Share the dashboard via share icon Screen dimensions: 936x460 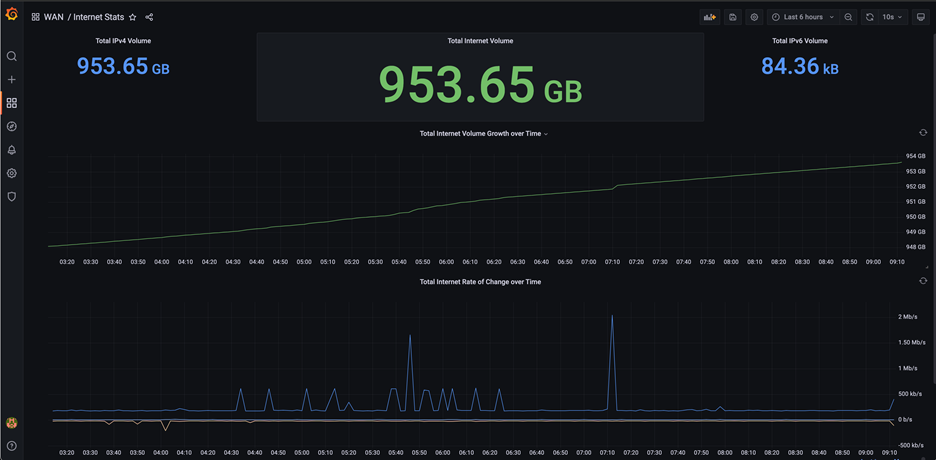pos(149,17)
